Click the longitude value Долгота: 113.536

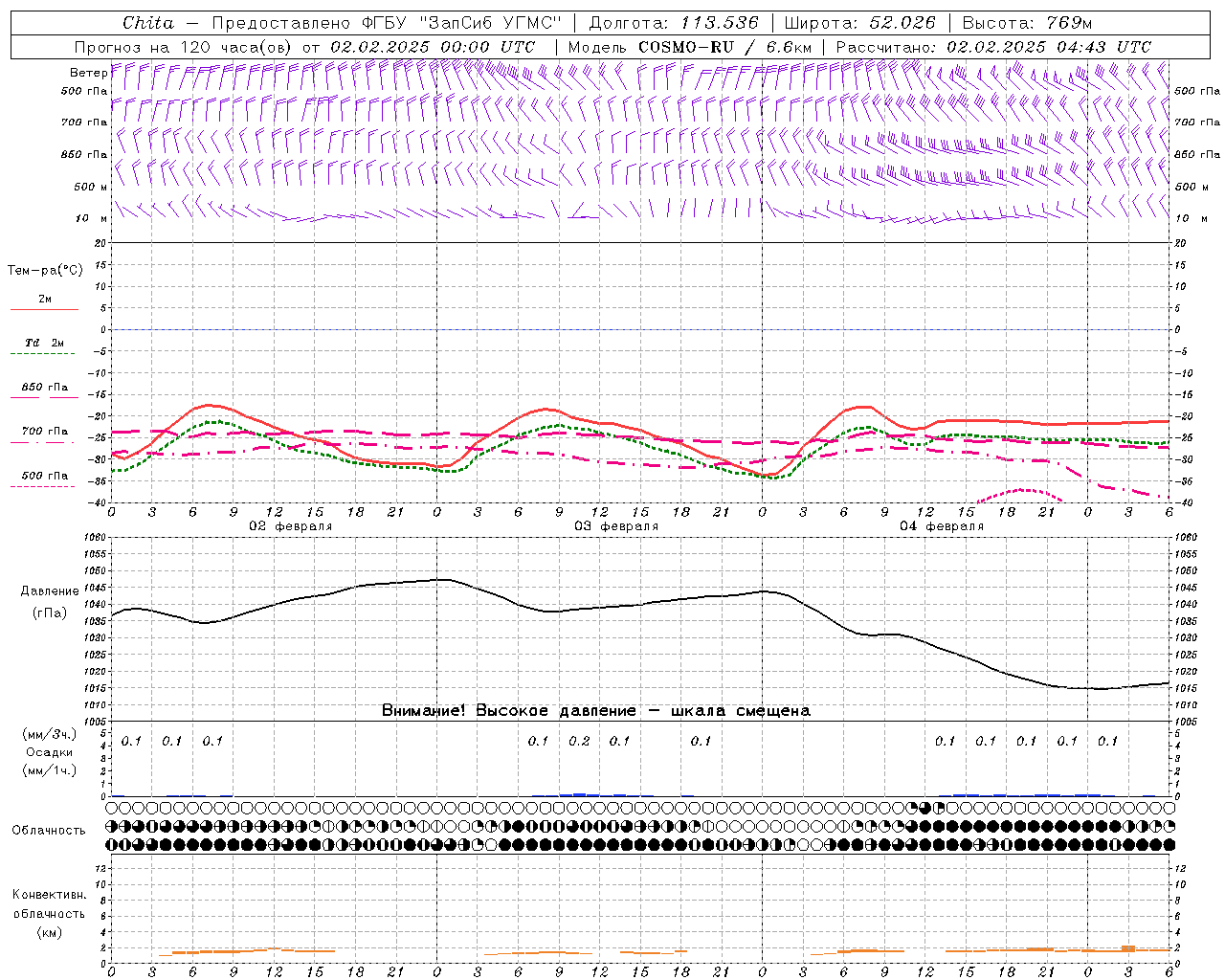(674, 22)
